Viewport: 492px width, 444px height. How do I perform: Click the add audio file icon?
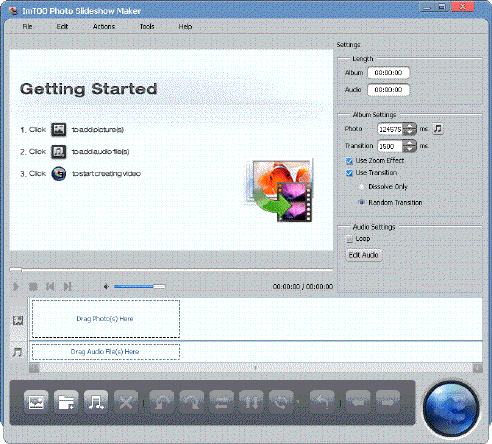(x=96, y=402)
